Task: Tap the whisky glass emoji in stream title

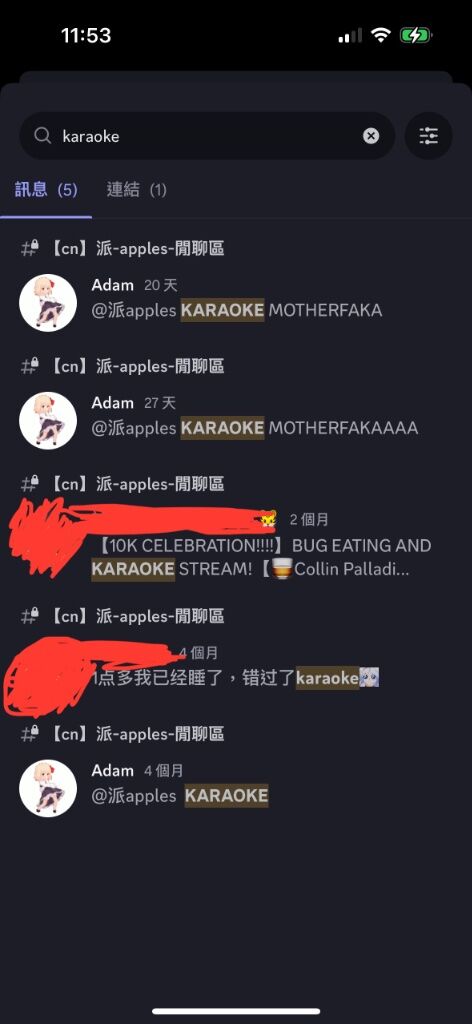Action: 281,569
